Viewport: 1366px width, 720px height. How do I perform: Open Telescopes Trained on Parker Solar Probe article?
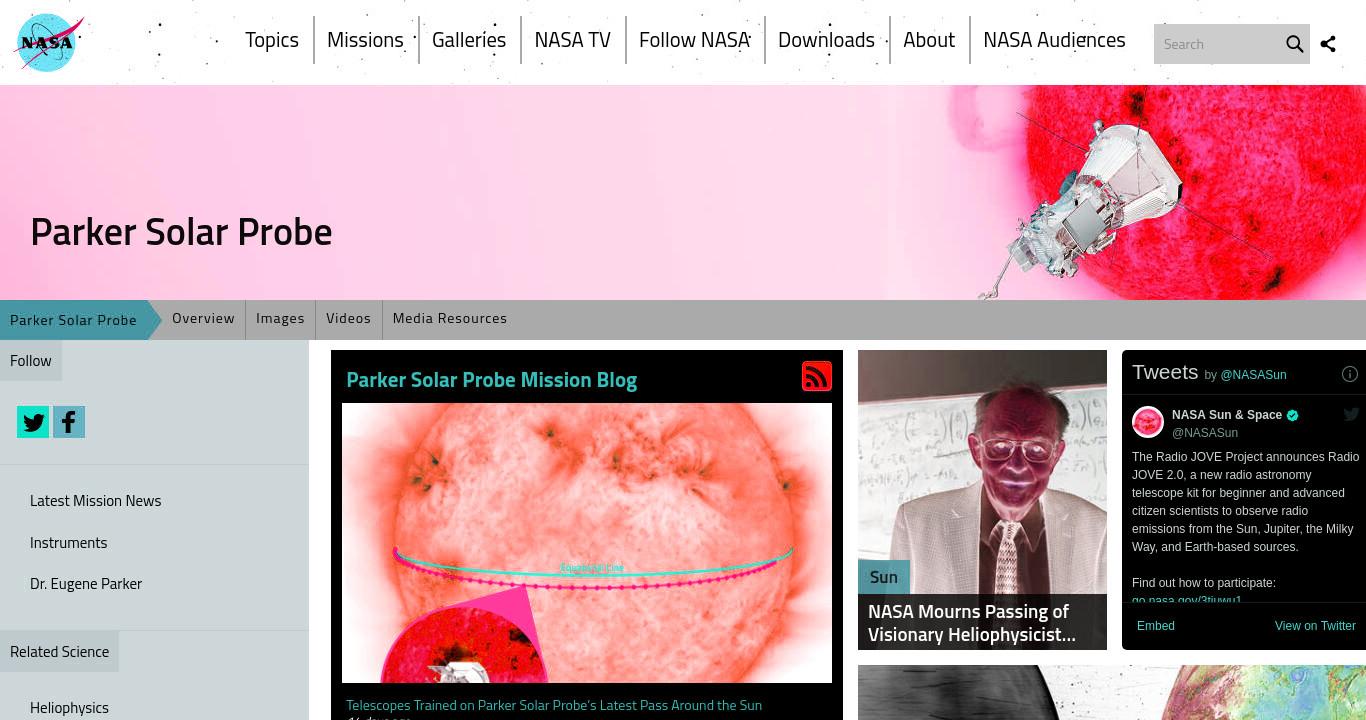pos(554,705)
